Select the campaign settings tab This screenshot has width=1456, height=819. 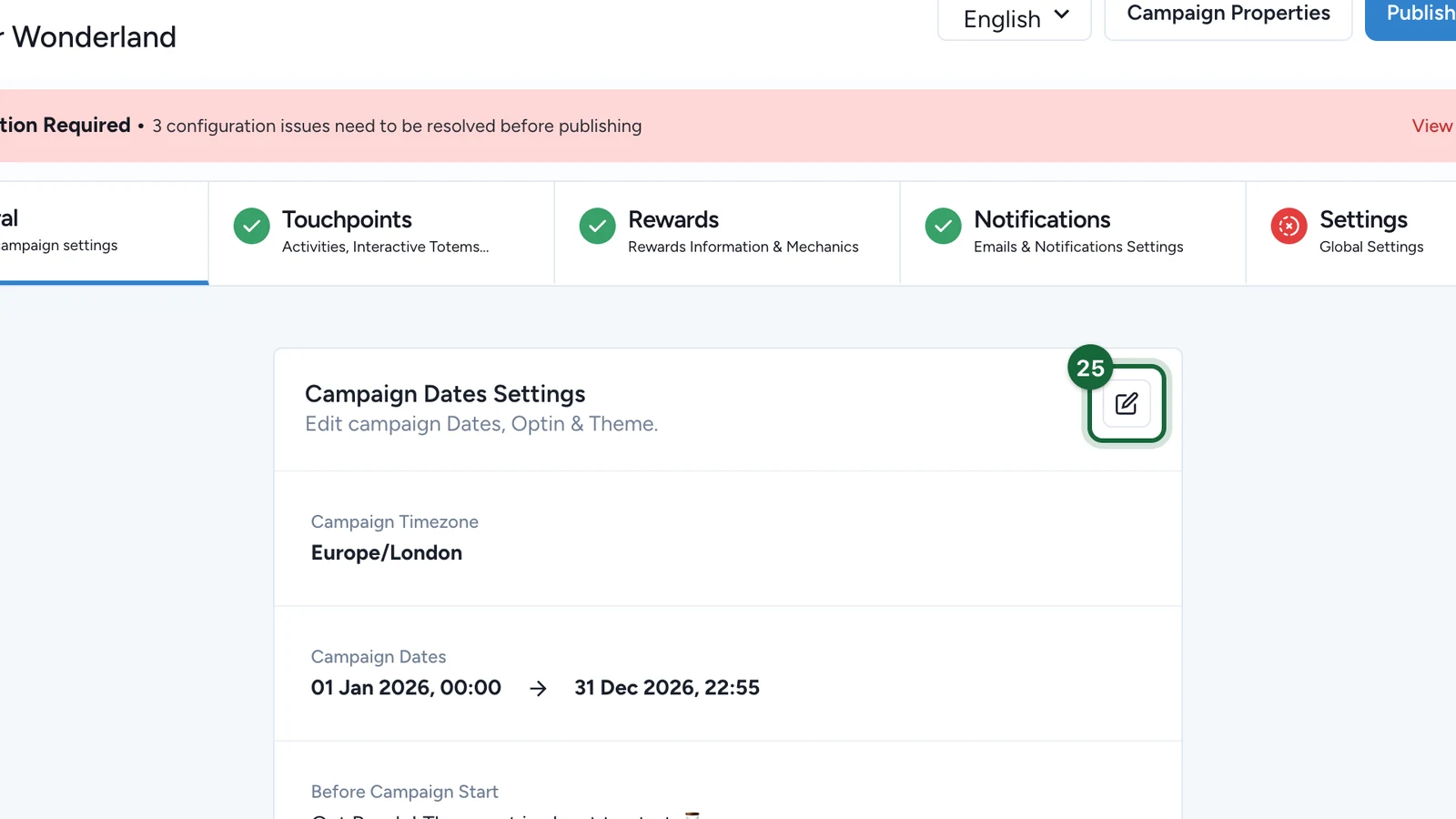104,233
